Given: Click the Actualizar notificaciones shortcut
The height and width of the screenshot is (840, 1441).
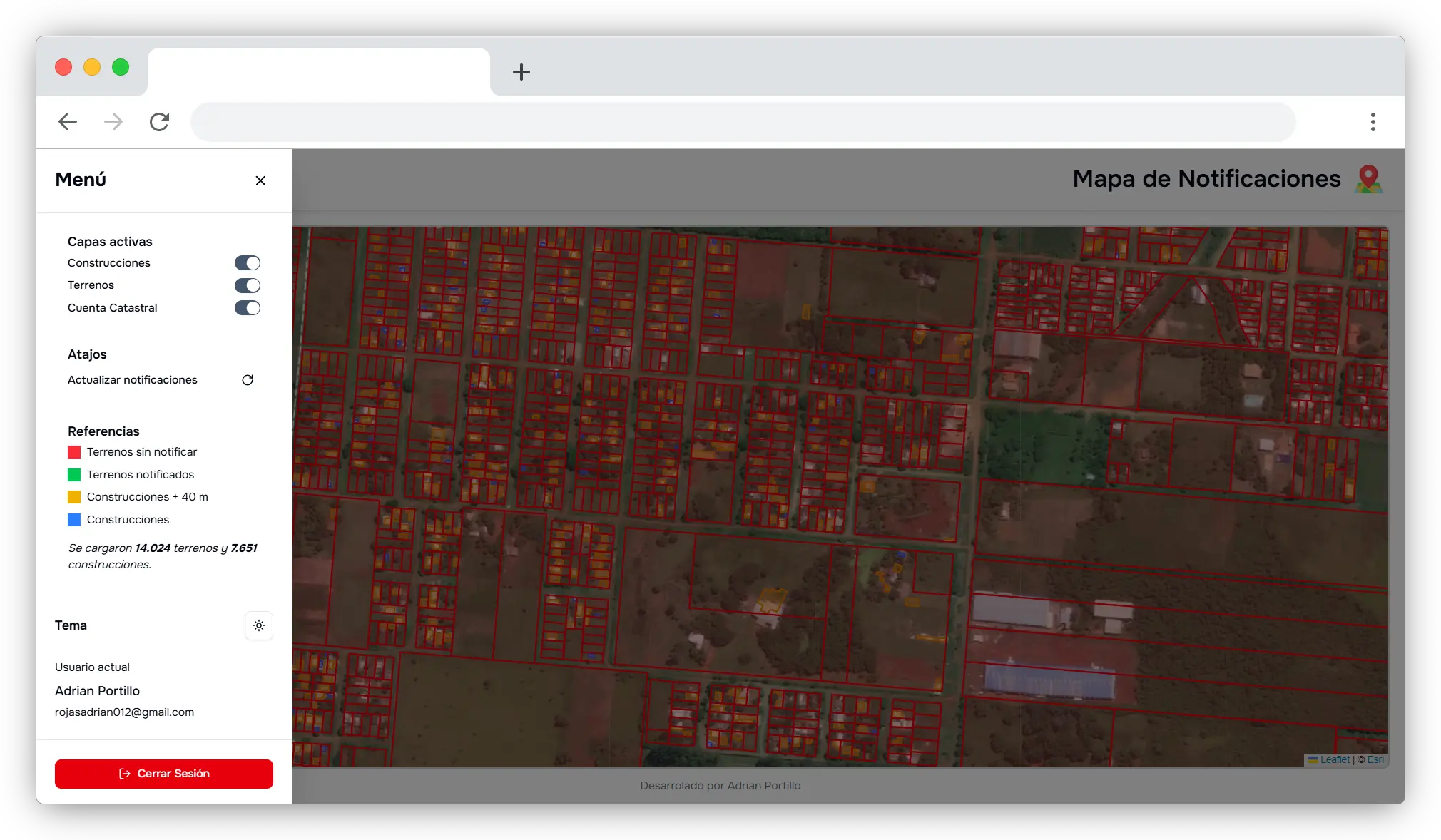Looking at the screenshot, I should [x=133, y=380].
